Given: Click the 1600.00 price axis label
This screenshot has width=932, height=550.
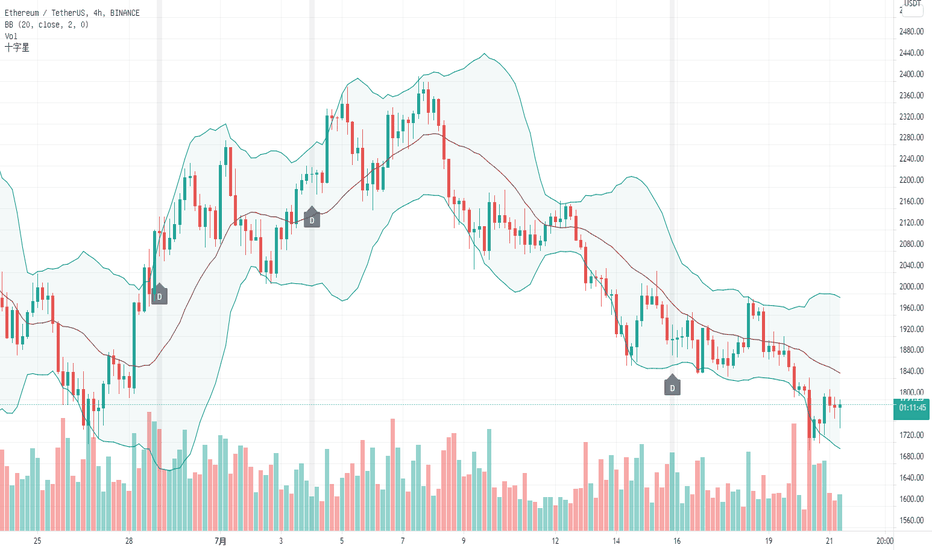Looking at the screenshot, I should 910,499.
